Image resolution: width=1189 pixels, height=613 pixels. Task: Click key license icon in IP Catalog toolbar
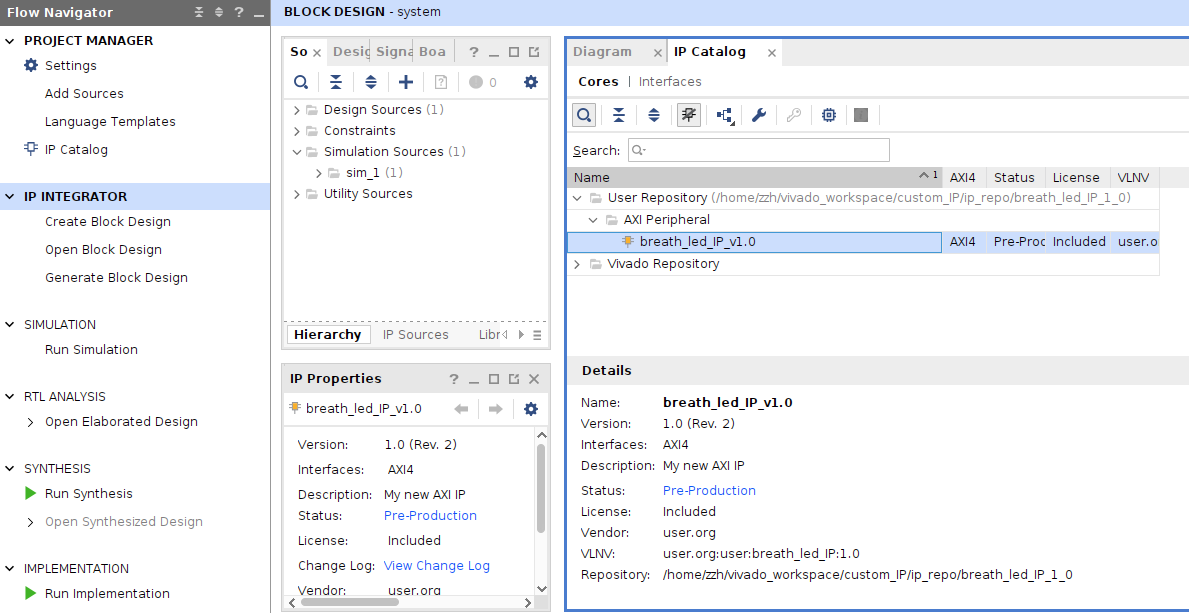[x=794, y=115]
